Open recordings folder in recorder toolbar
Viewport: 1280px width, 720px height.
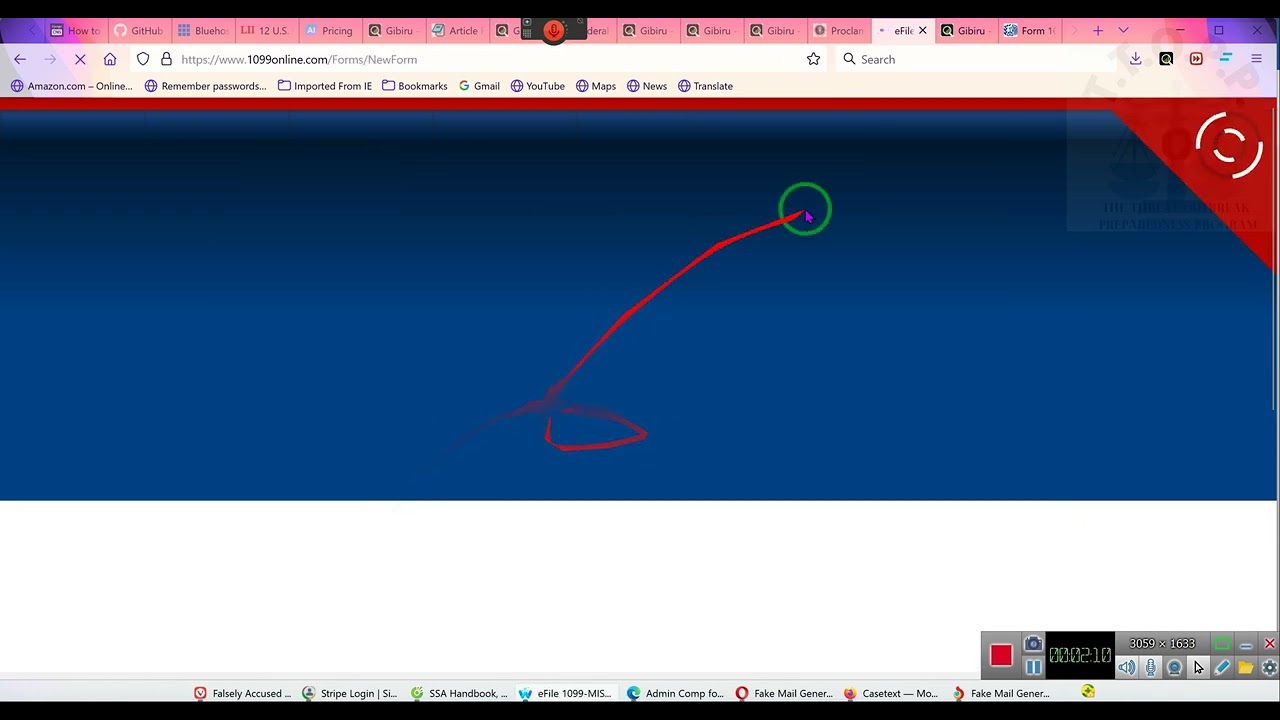pos(1246,668)
